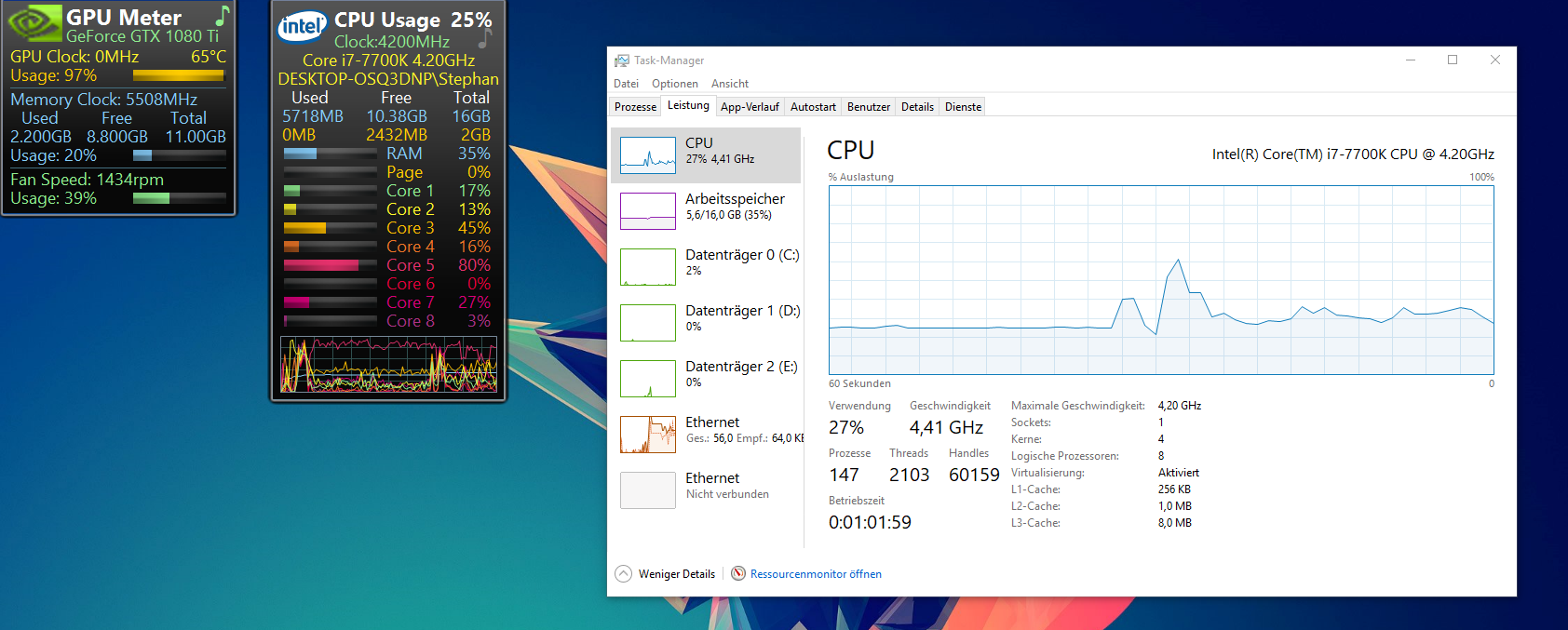Open the Datei menu

point(626,84)
